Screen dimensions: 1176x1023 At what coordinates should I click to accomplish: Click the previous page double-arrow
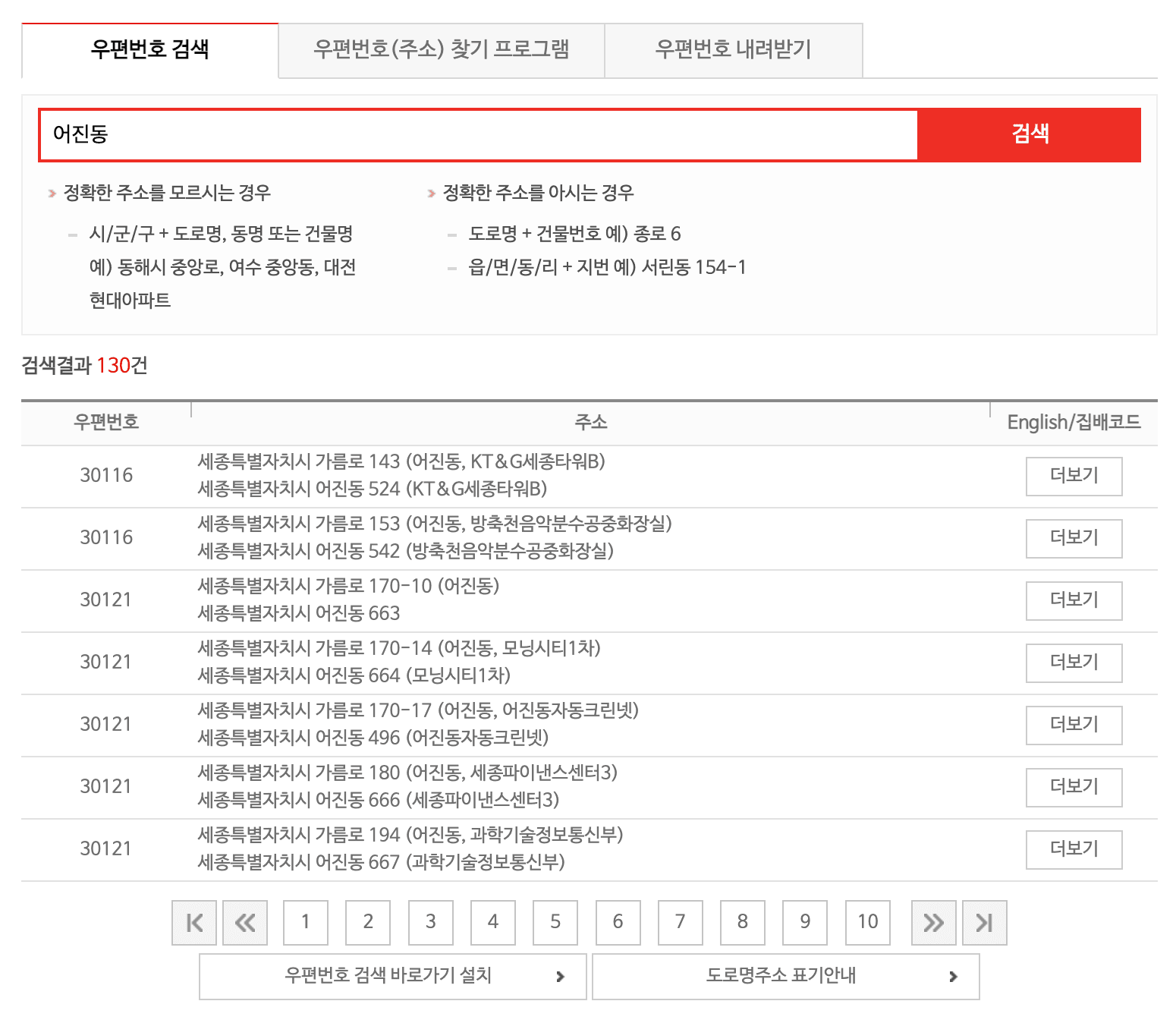[245, 923]
